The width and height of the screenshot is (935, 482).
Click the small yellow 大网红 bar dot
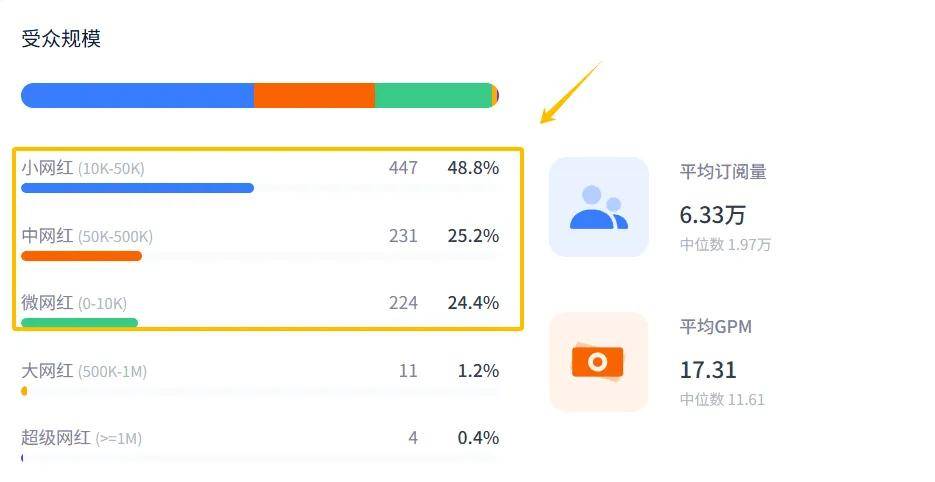pyautogui.click(x=24, y=391)
